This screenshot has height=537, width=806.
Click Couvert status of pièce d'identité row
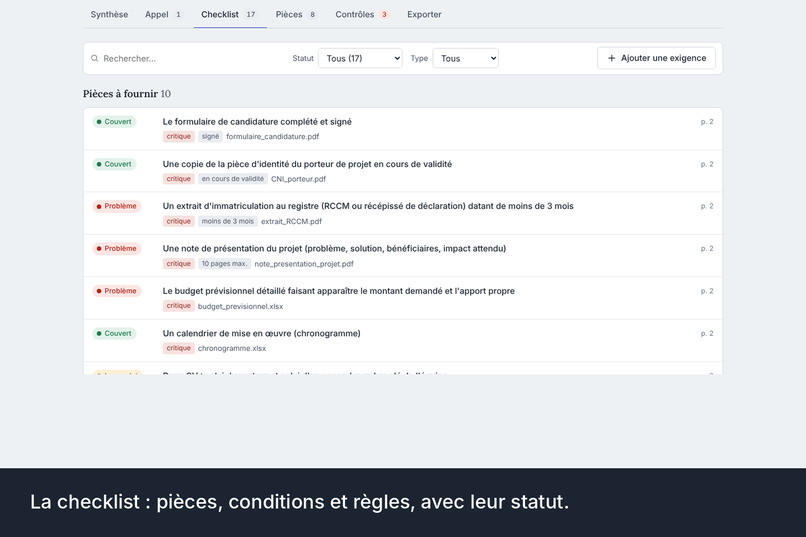[x=114, y=164]
